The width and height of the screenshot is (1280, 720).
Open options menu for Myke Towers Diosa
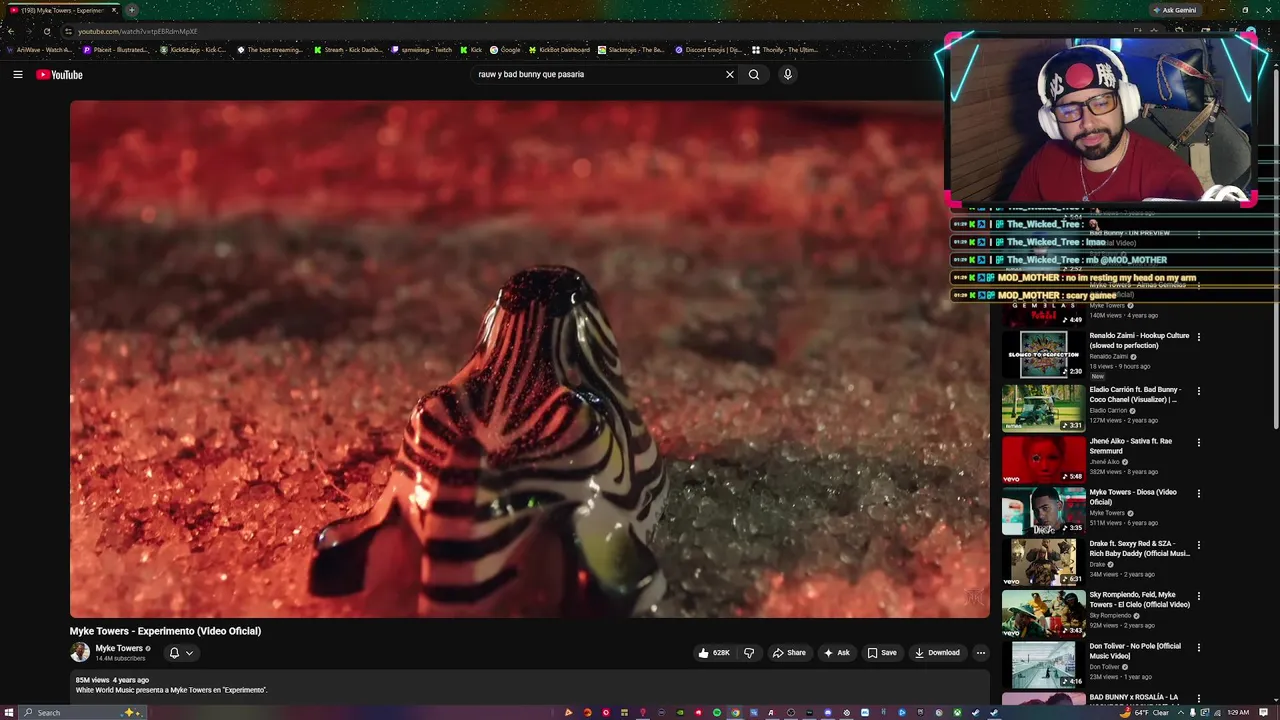pyautogui.click(x=1198, y=493)
